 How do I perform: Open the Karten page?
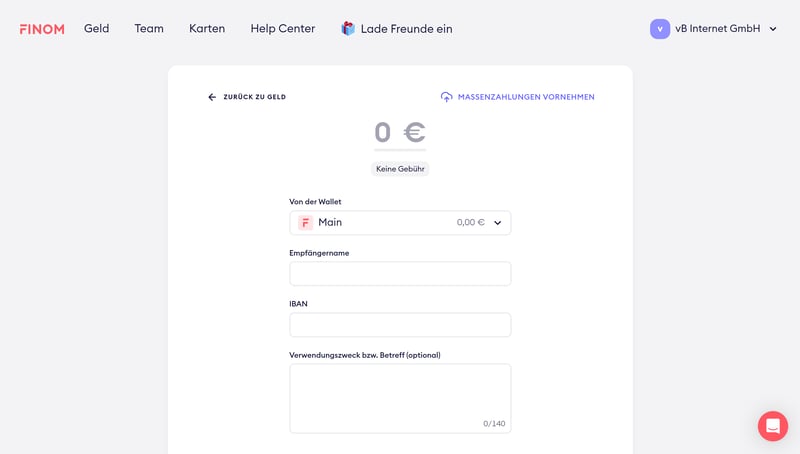click(207, 29)
